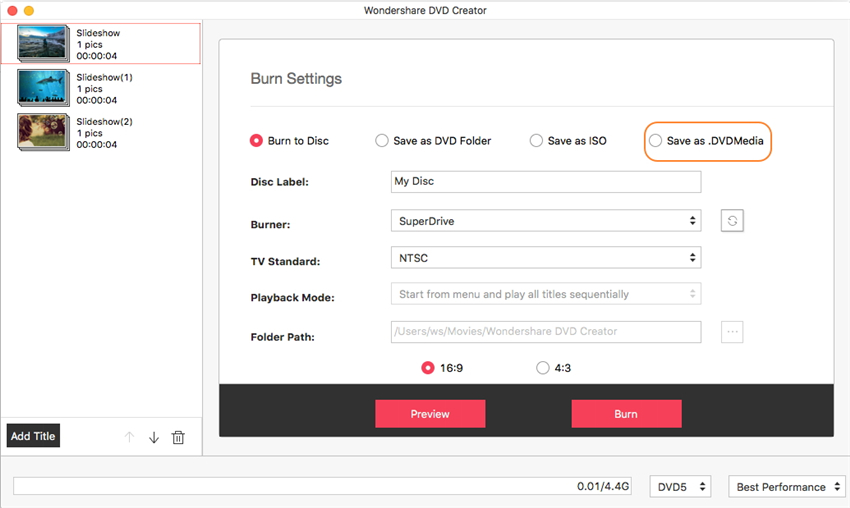Enable Save as .DVDMedia option
The image size is (850, 508).
click(x=655, y=141)
